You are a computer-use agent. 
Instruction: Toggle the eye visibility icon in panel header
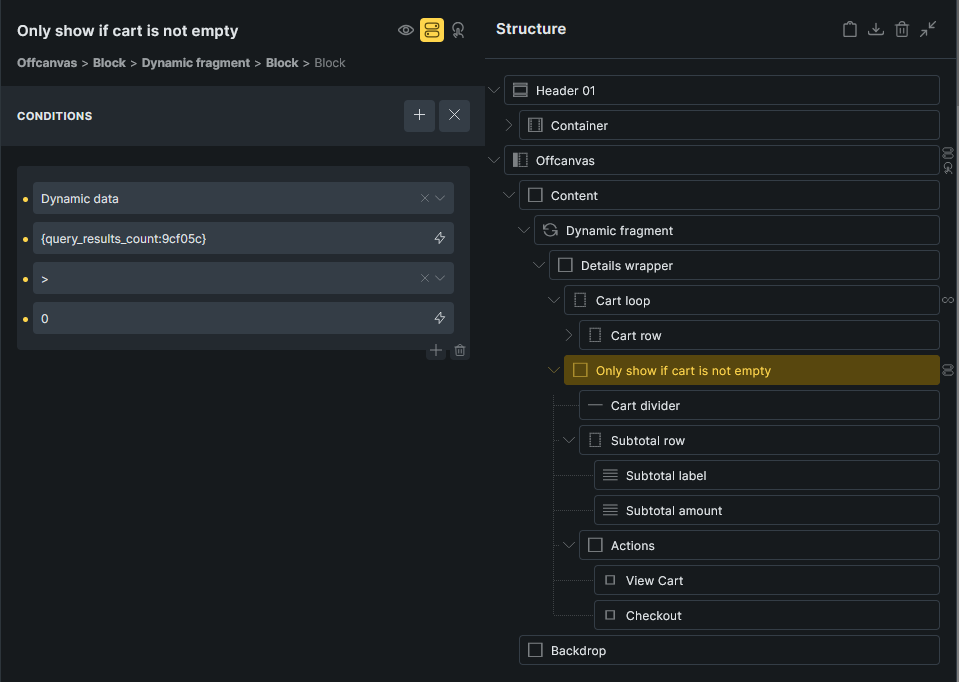(405, 30)
